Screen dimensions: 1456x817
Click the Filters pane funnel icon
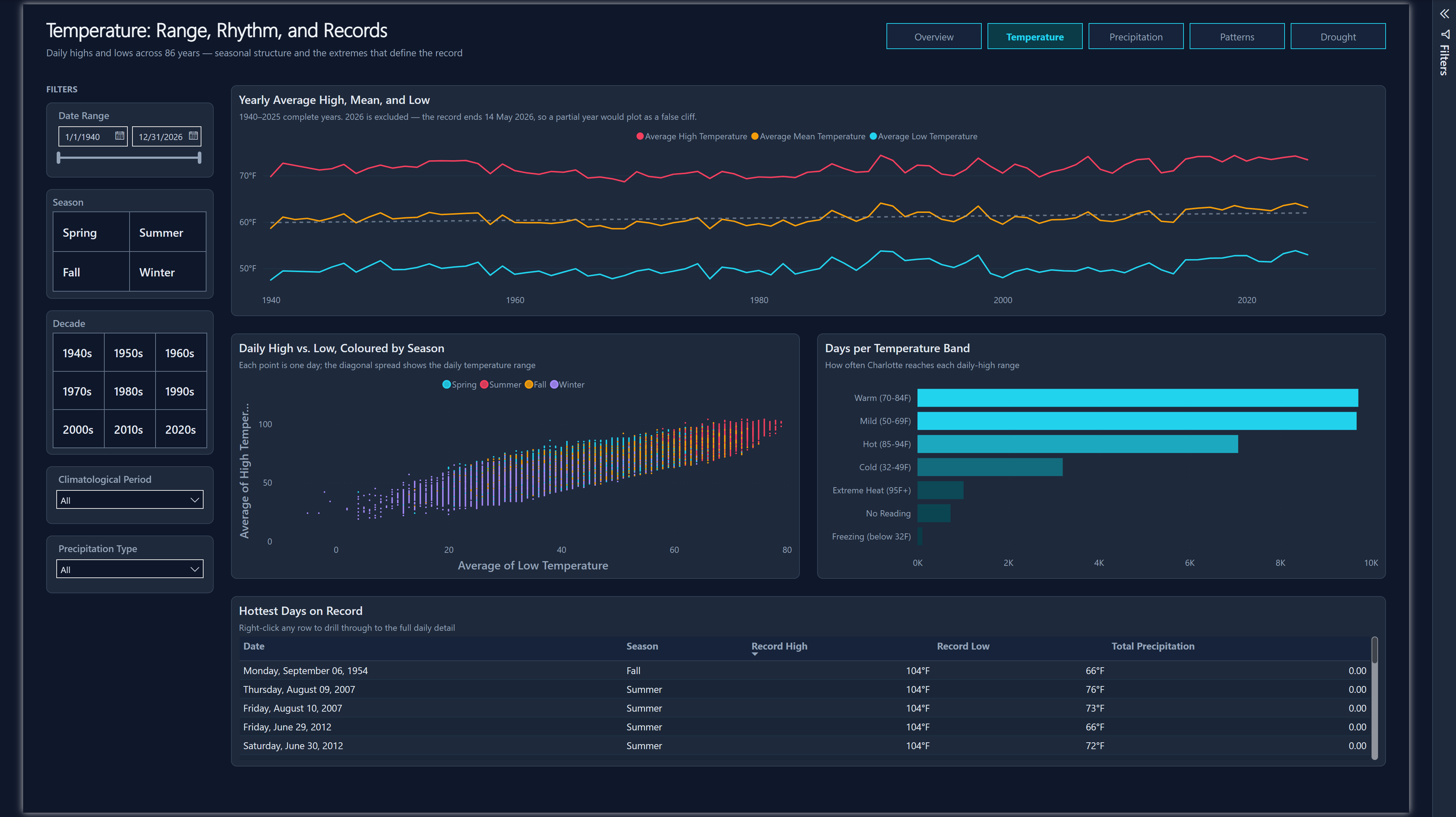pos(1445,34)
